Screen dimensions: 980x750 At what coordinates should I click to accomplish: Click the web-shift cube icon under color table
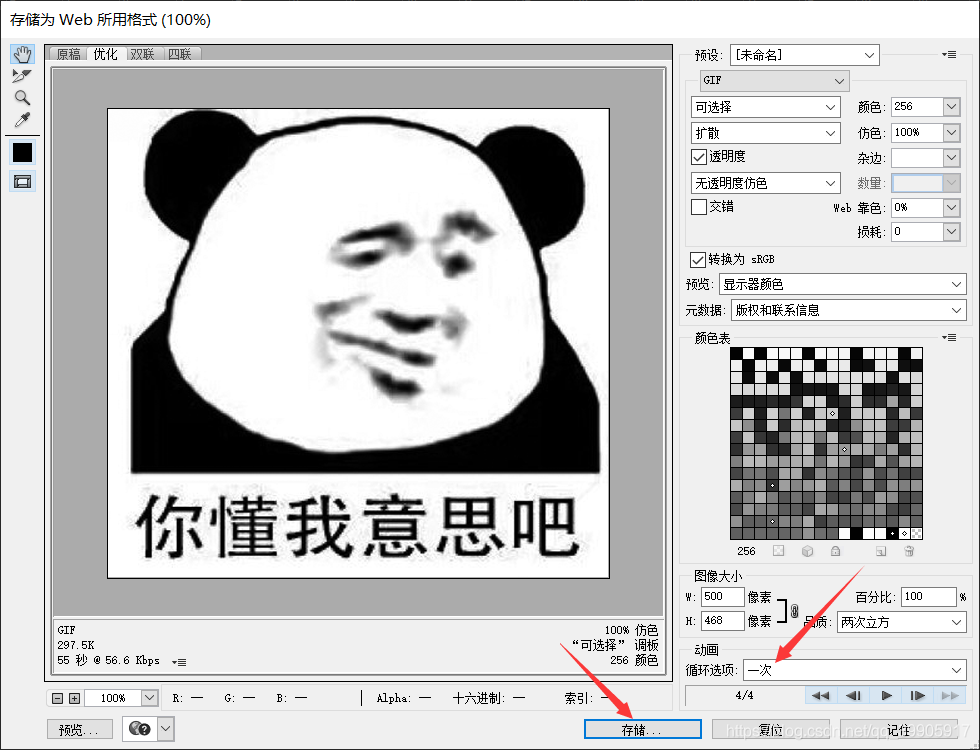(808, 551)
